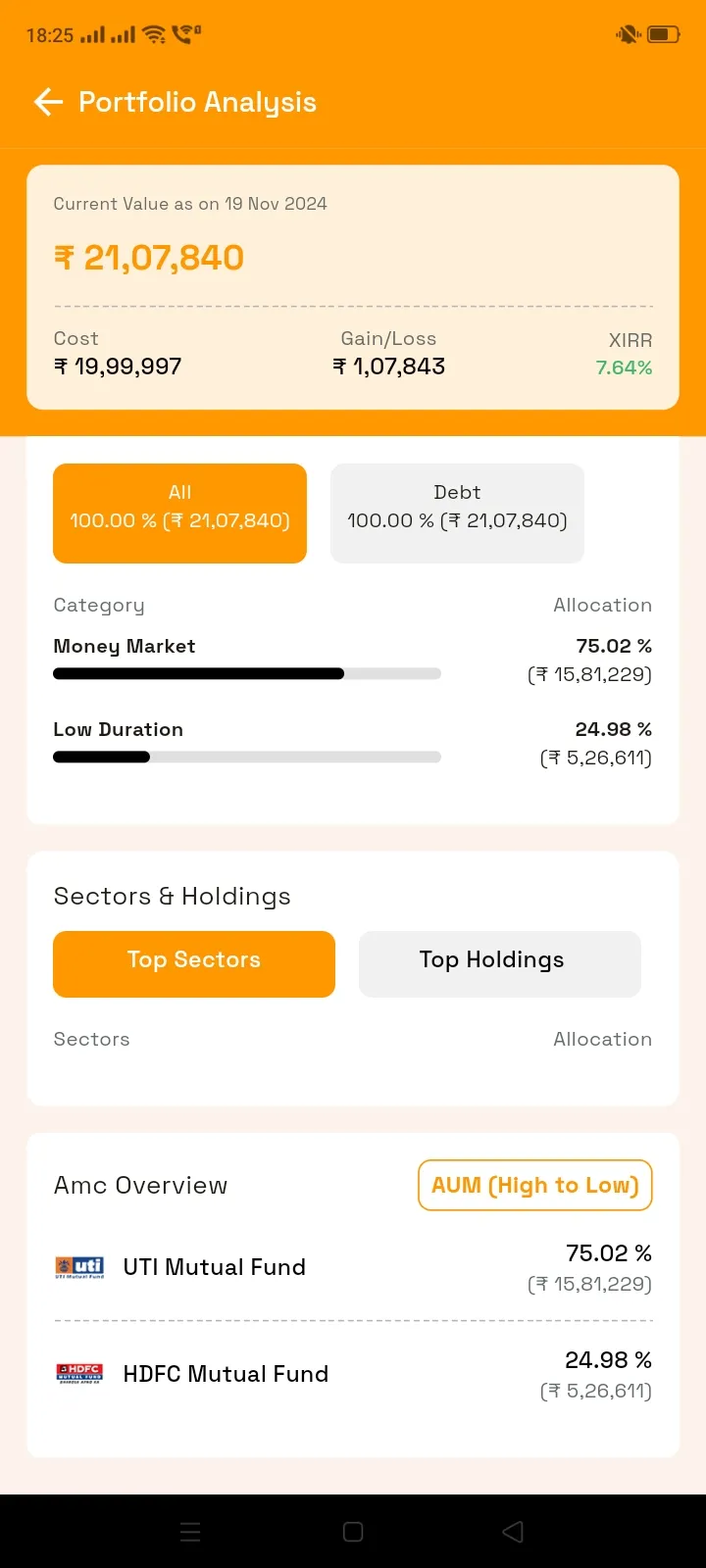The image size is (706, 1568).
Task: Click the UTI Mutual Fund logo
Action: 79,1267
